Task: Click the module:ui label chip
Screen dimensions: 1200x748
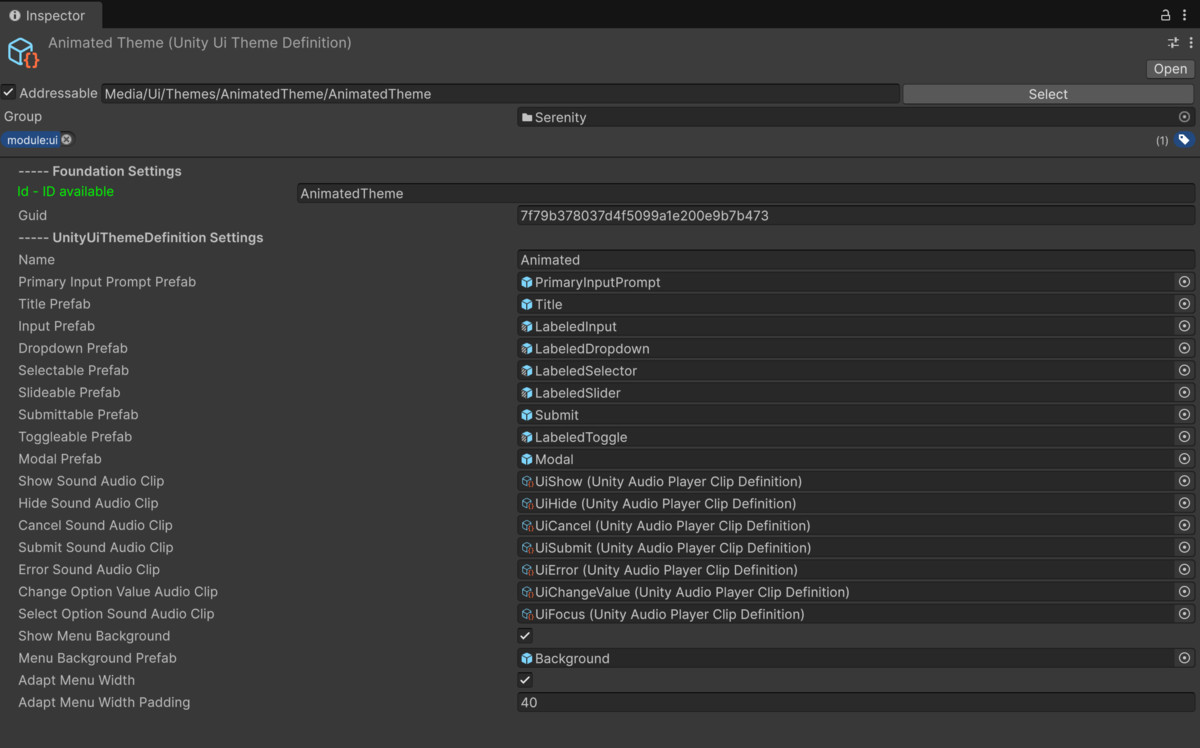Action: [39, 140]
